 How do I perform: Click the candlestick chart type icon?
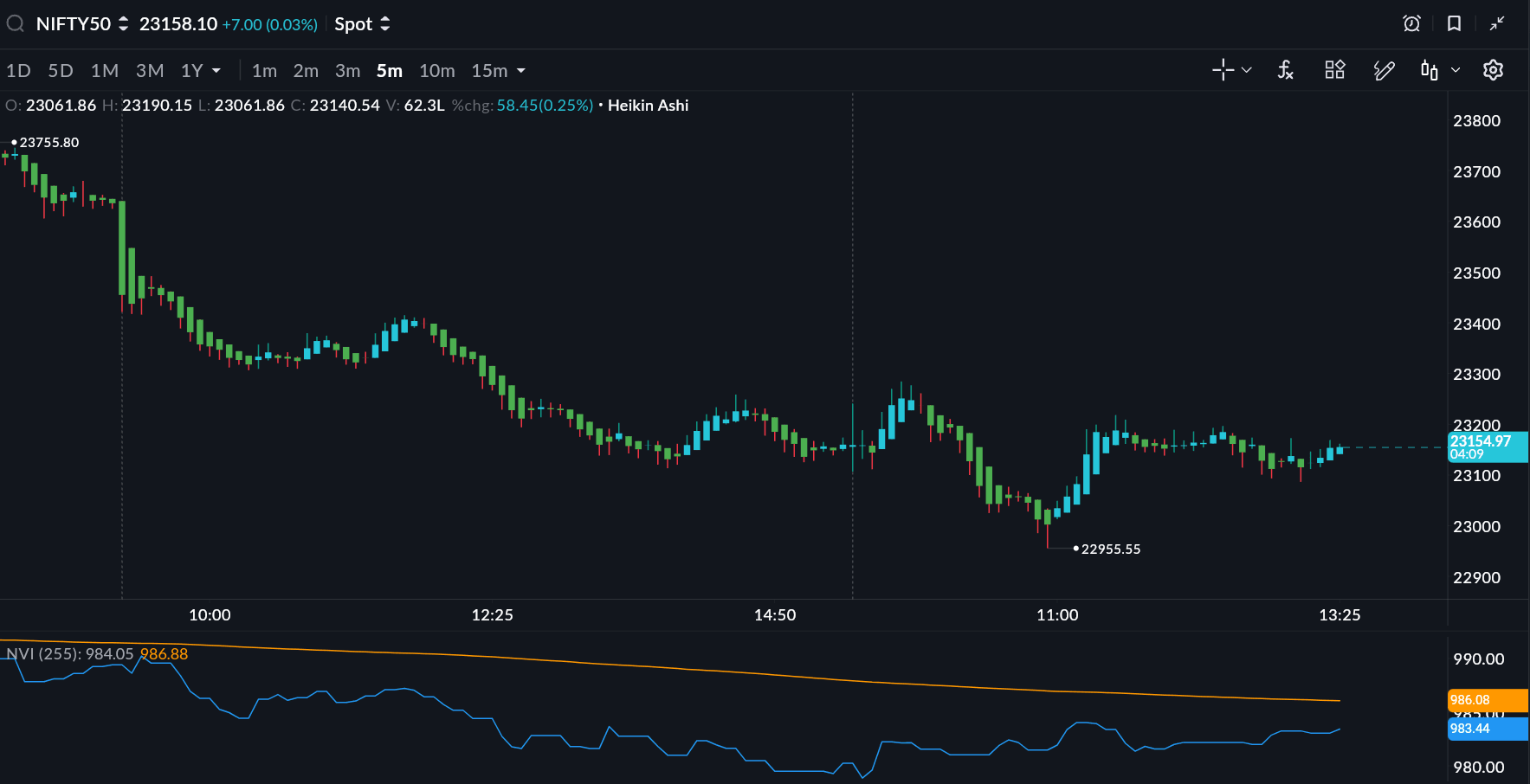pyautogui.click(x=1429, y=70)
